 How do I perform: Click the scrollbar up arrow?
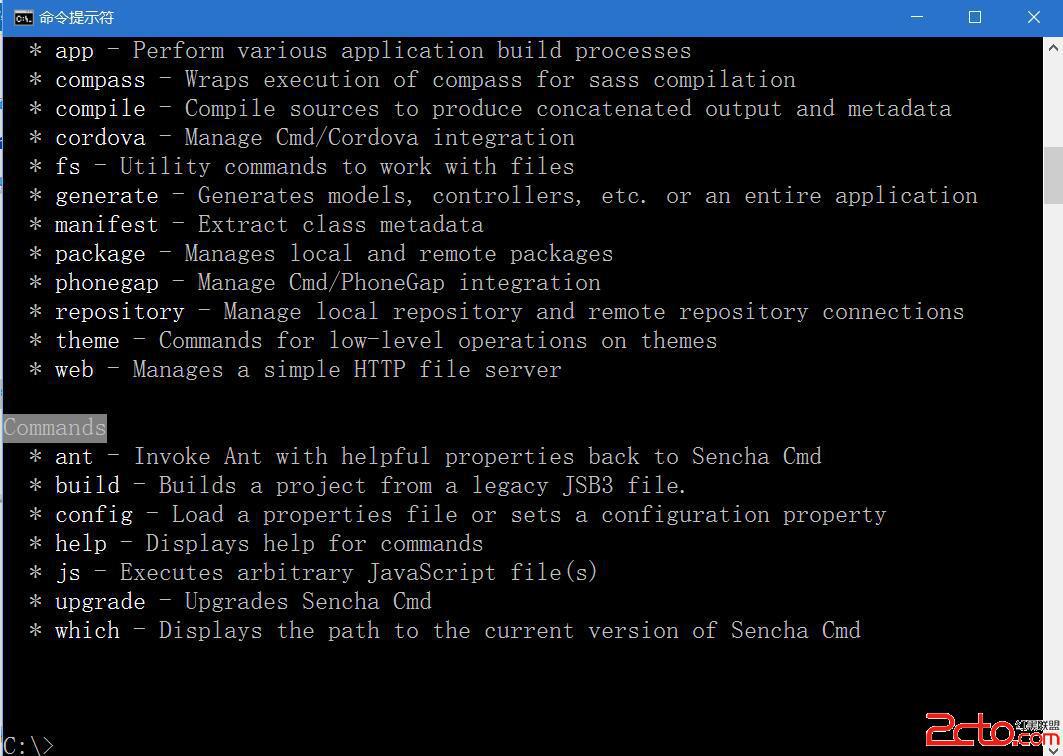click(1053, 47)
